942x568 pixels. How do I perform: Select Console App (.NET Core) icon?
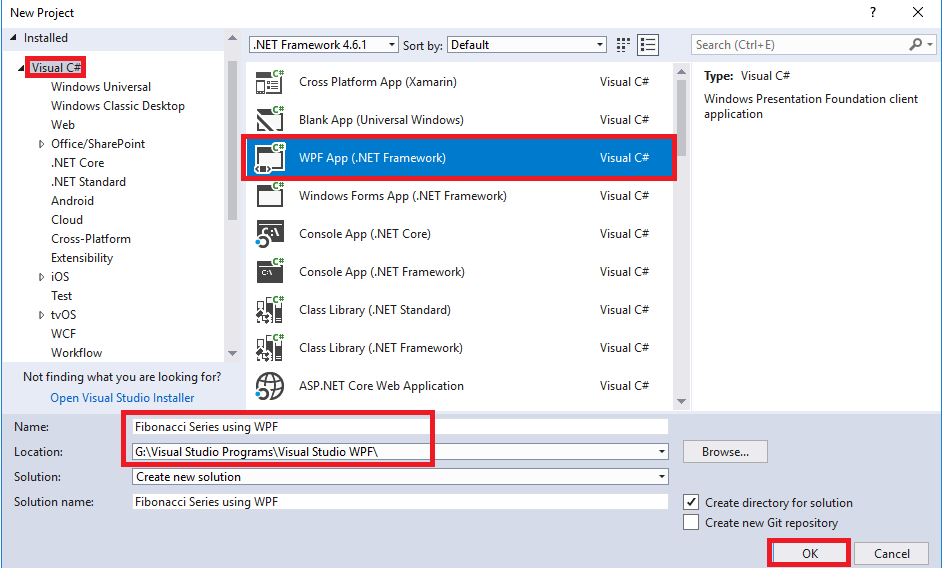[x=270, y=234]
